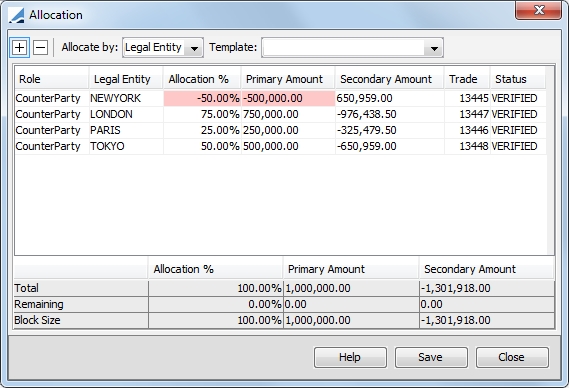Screen dimensions: 569x388
Task: Close the Allocation window with X
Action: click(539, 10)
